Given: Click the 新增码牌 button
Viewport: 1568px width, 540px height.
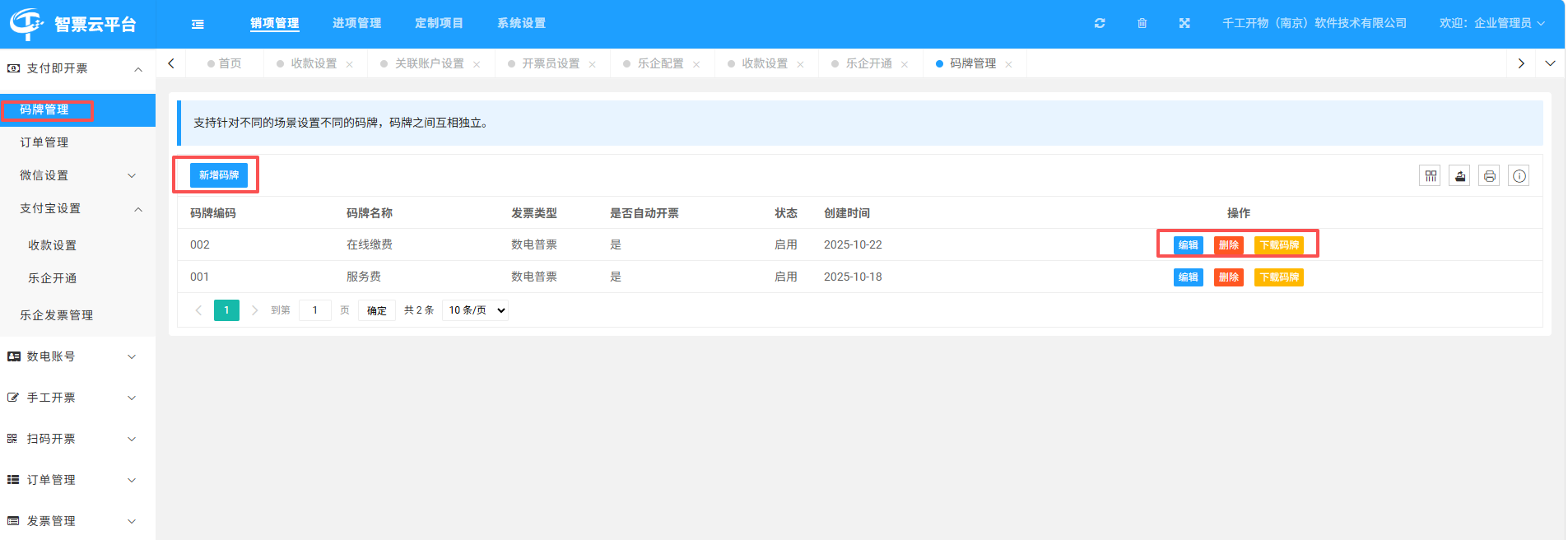Looking at the screenshot, I should (219, 175).
